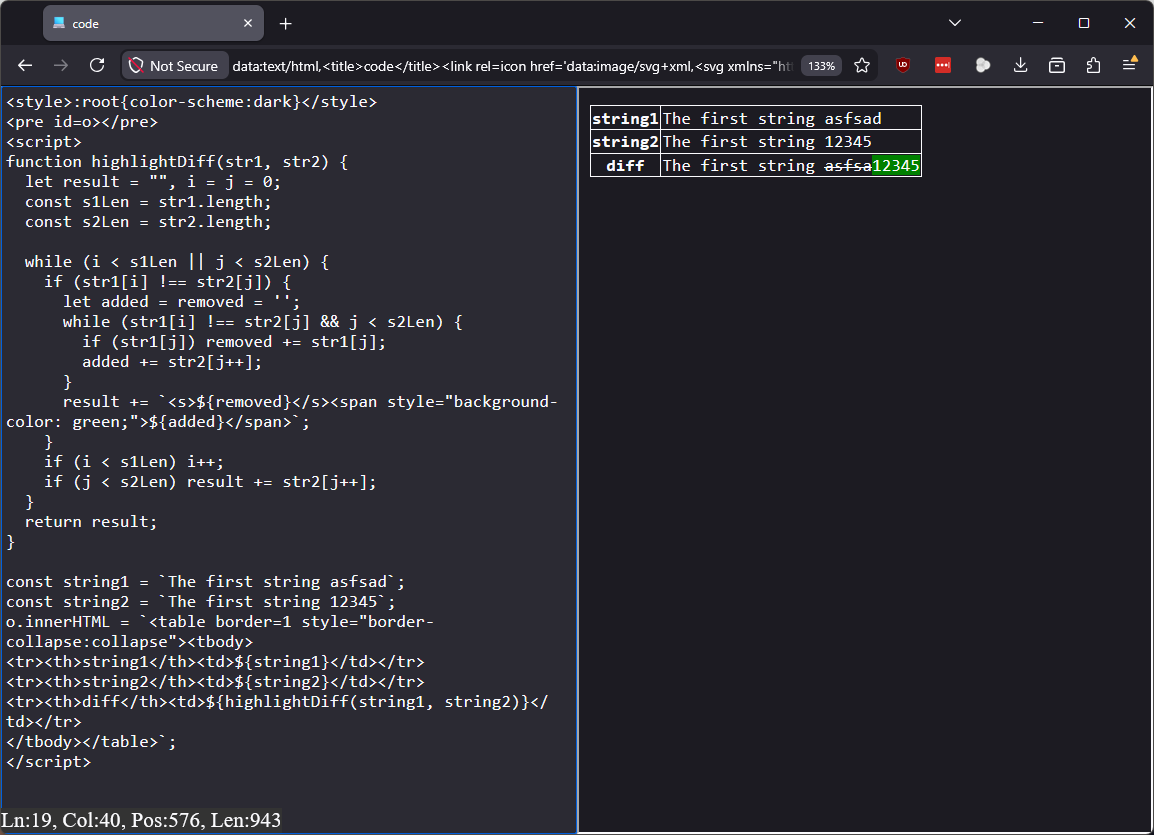Screen dimensions: 1154x835
Task: Click the 'The first string asfsad' table cell
Action: click(790, 118)
